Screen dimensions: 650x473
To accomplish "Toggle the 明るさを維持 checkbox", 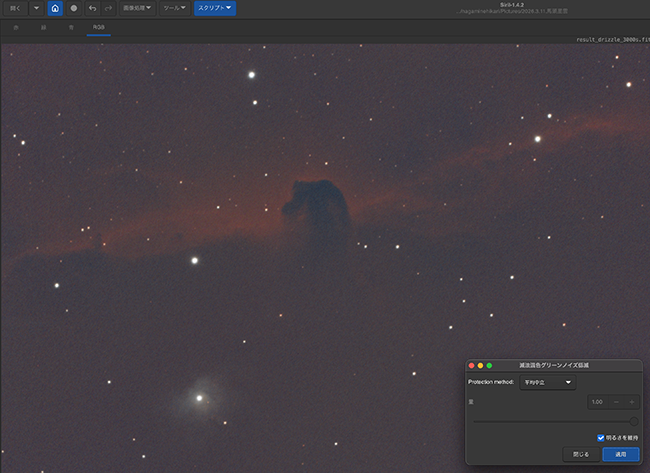I will (x=601, y=437).
